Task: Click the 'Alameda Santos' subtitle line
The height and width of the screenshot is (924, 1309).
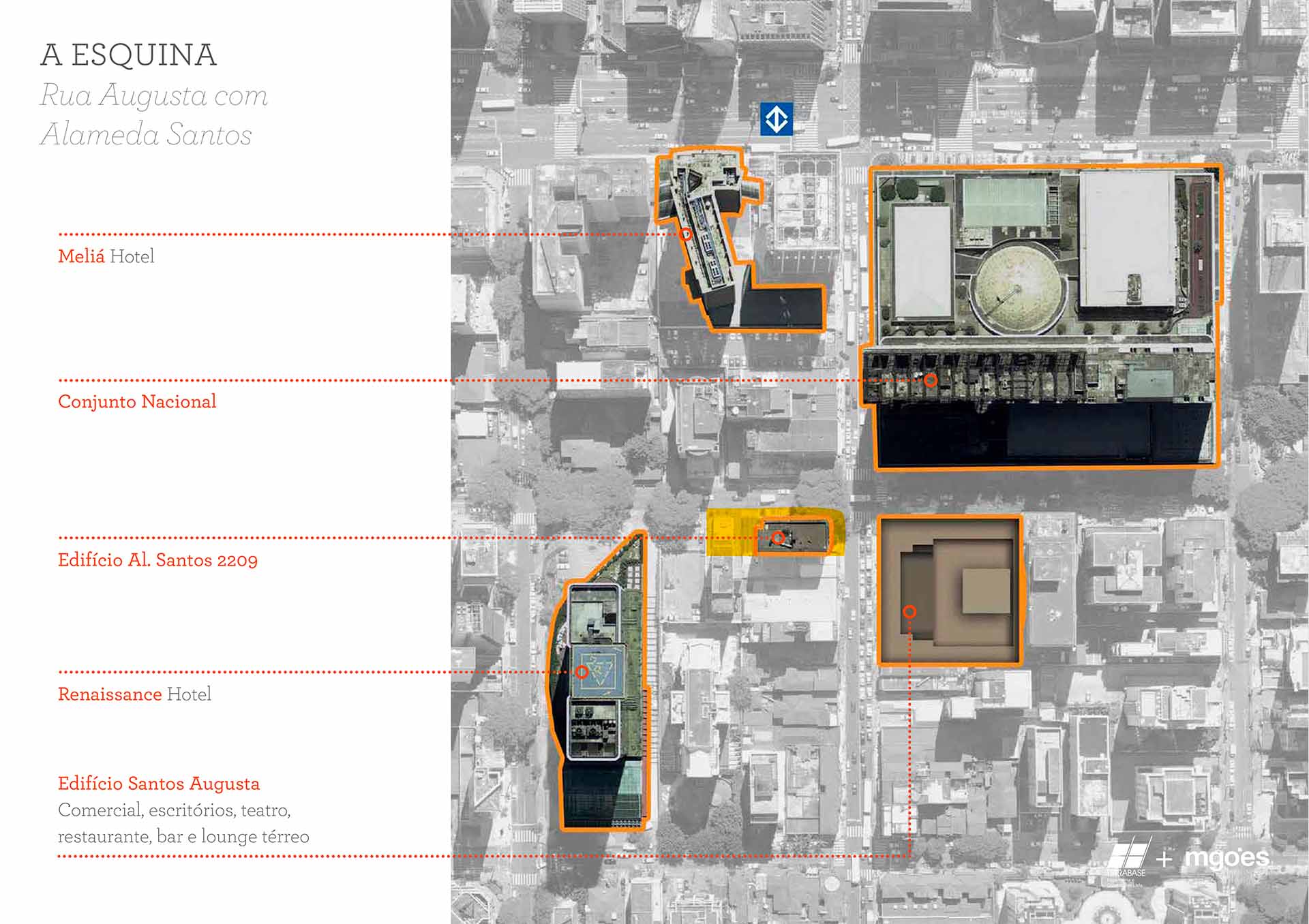Action: (x=146, y=134)
